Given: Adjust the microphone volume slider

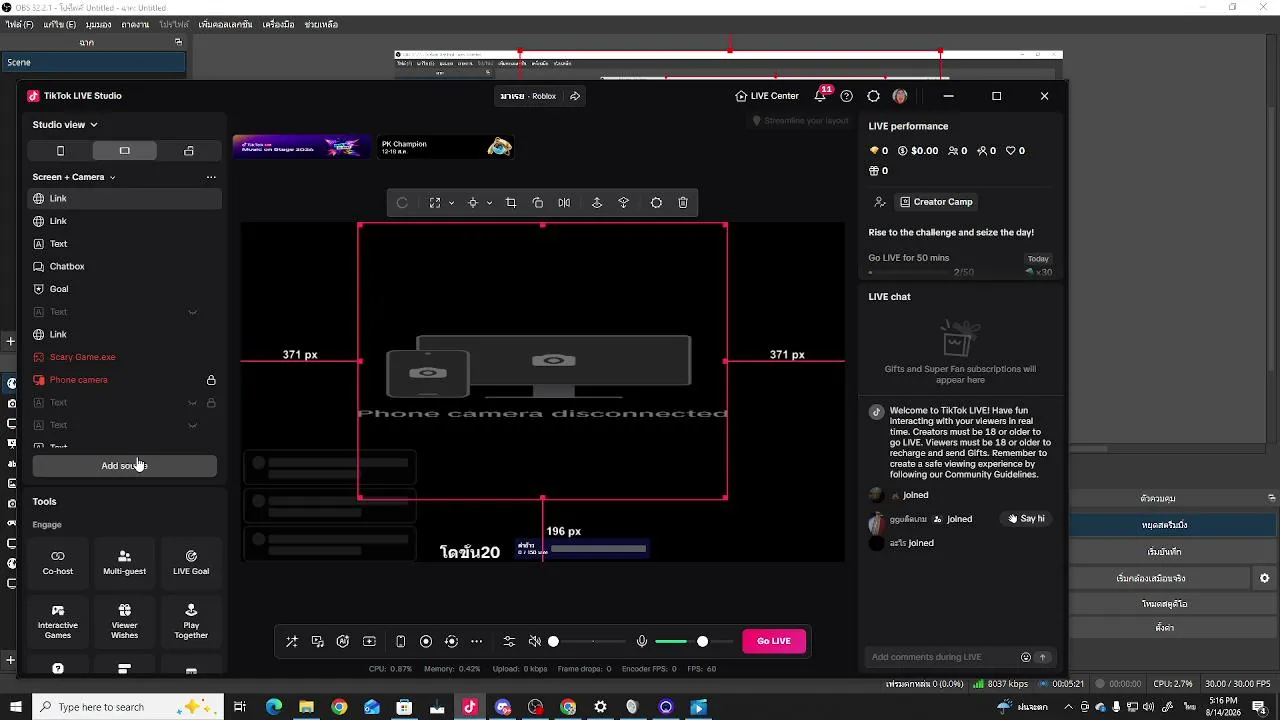Looking at the screenshot, I should [695, 641].
